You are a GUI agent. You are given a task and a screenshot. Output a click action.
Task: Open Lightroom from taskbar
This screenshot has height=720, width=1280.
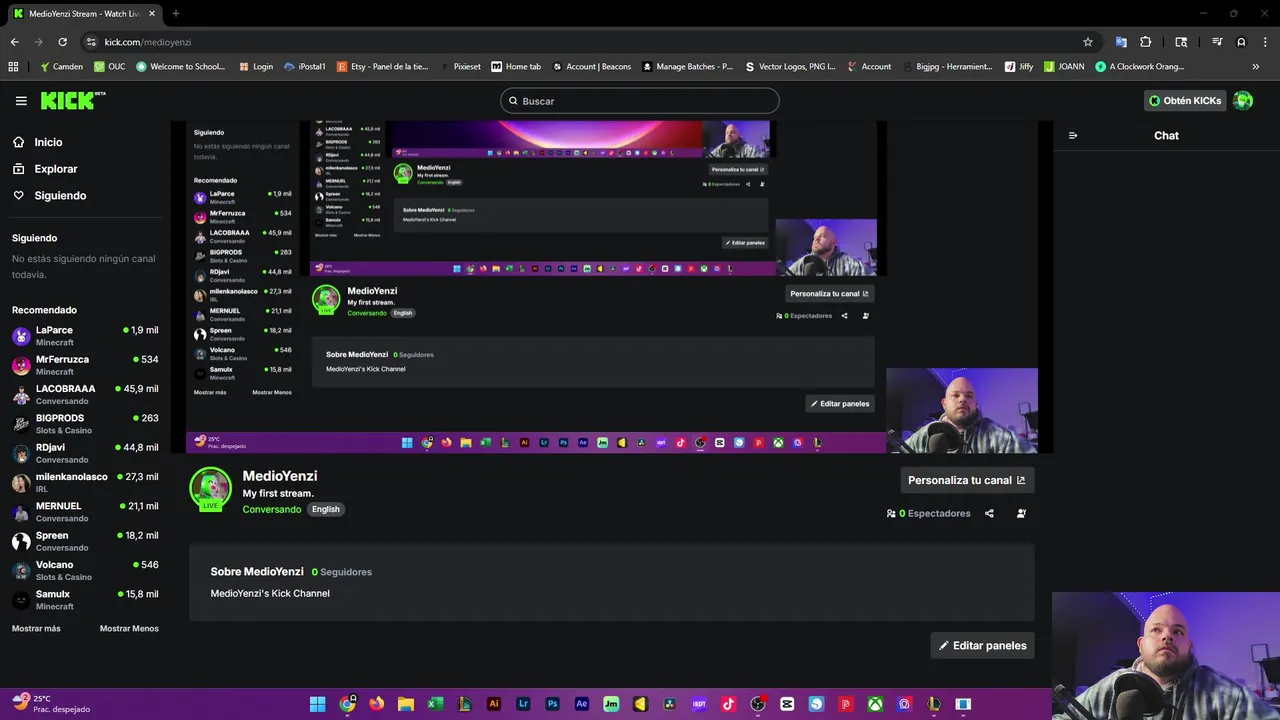pyautogui.click(x=523, y=704)
